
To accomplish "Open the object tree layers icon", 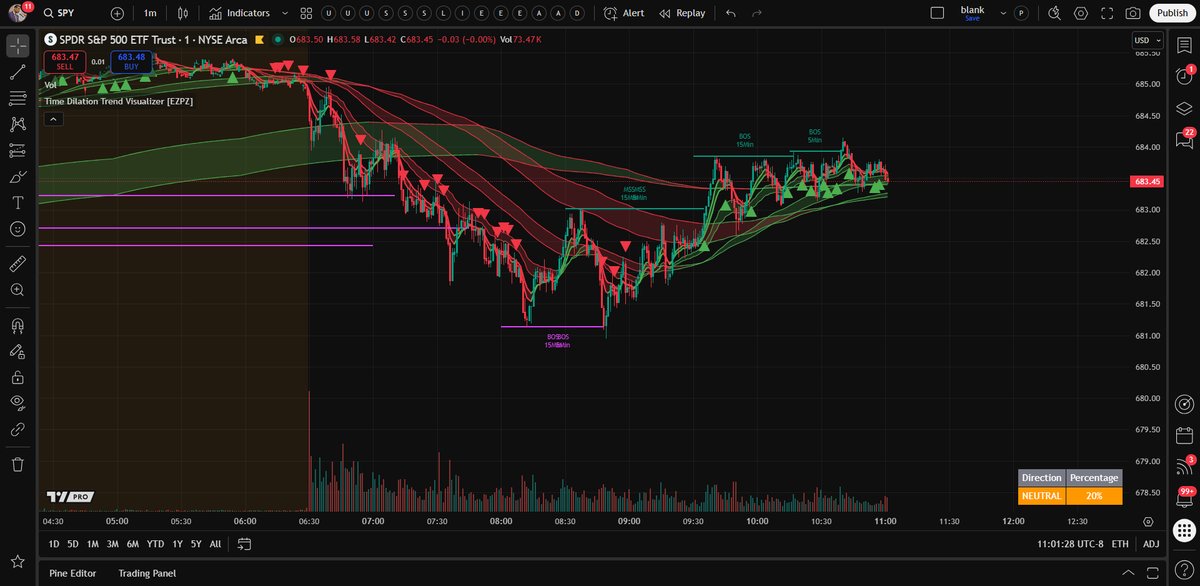I will coord(1184,108).
